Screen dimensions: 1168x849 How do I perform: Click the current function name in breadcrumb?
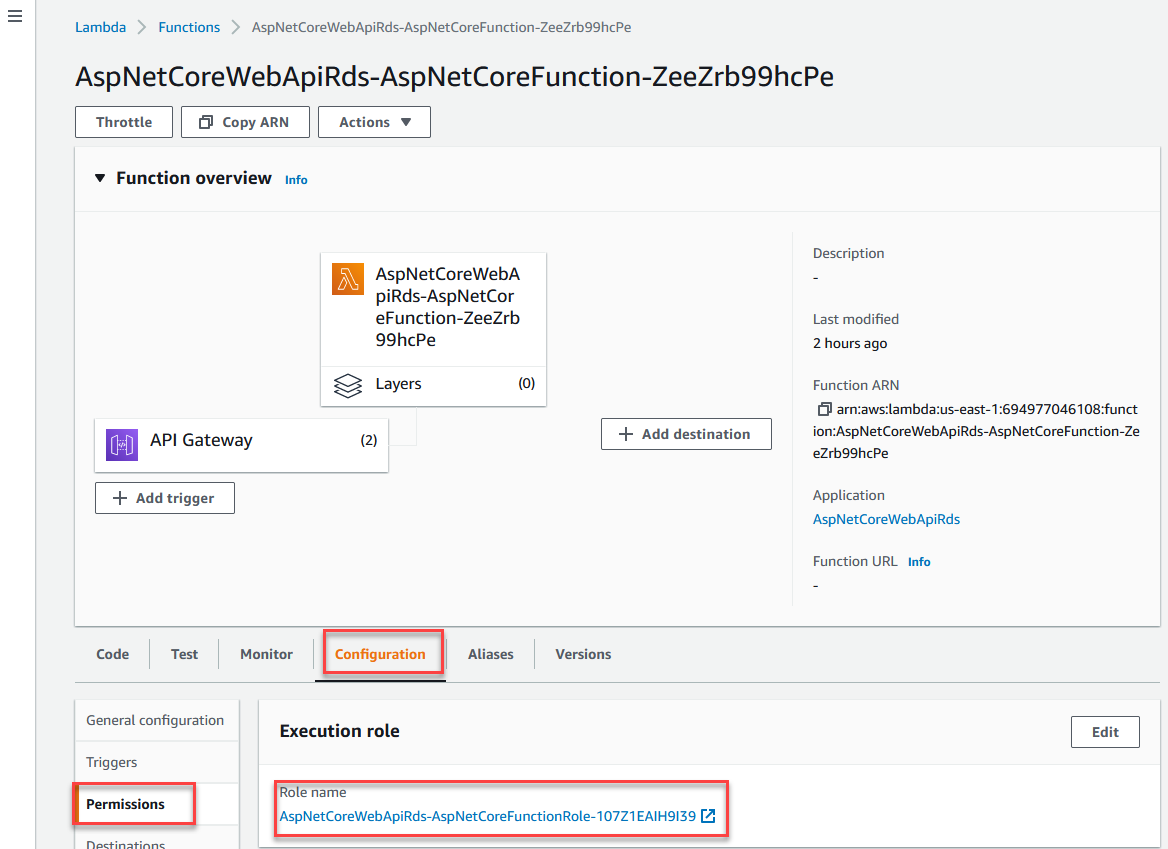442,28
